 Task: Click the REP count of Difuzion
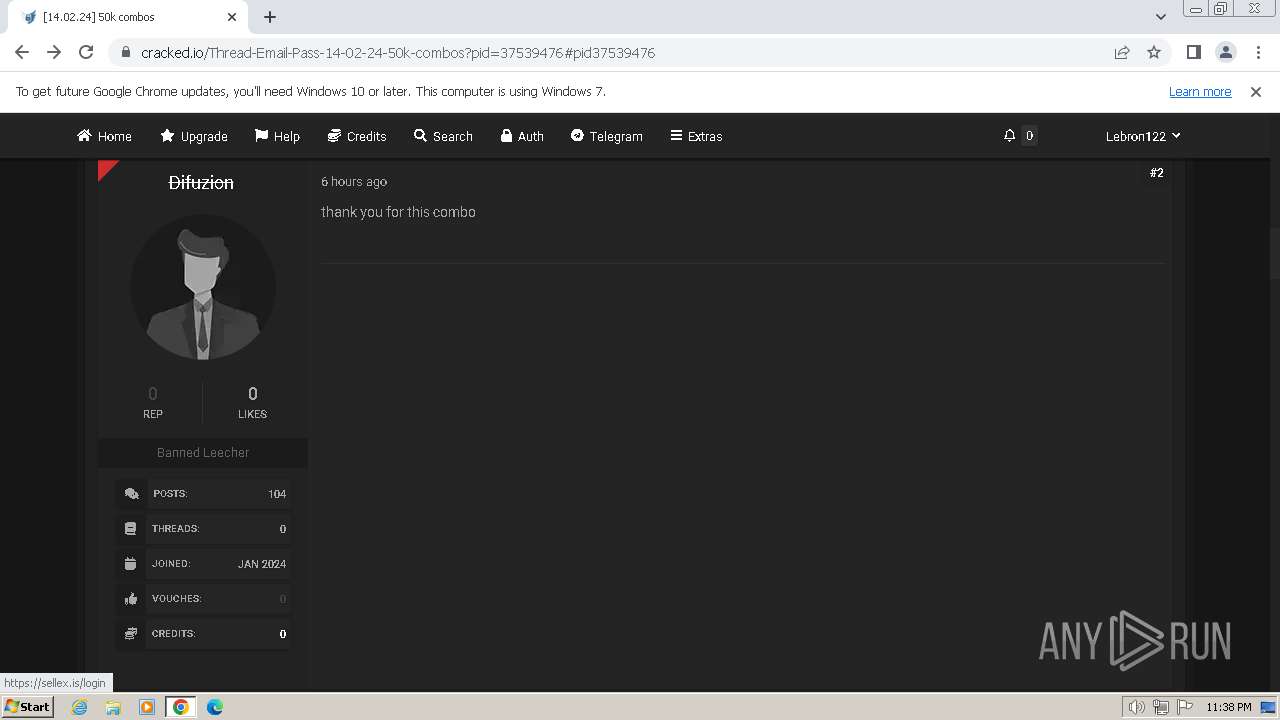coord(153,394)
